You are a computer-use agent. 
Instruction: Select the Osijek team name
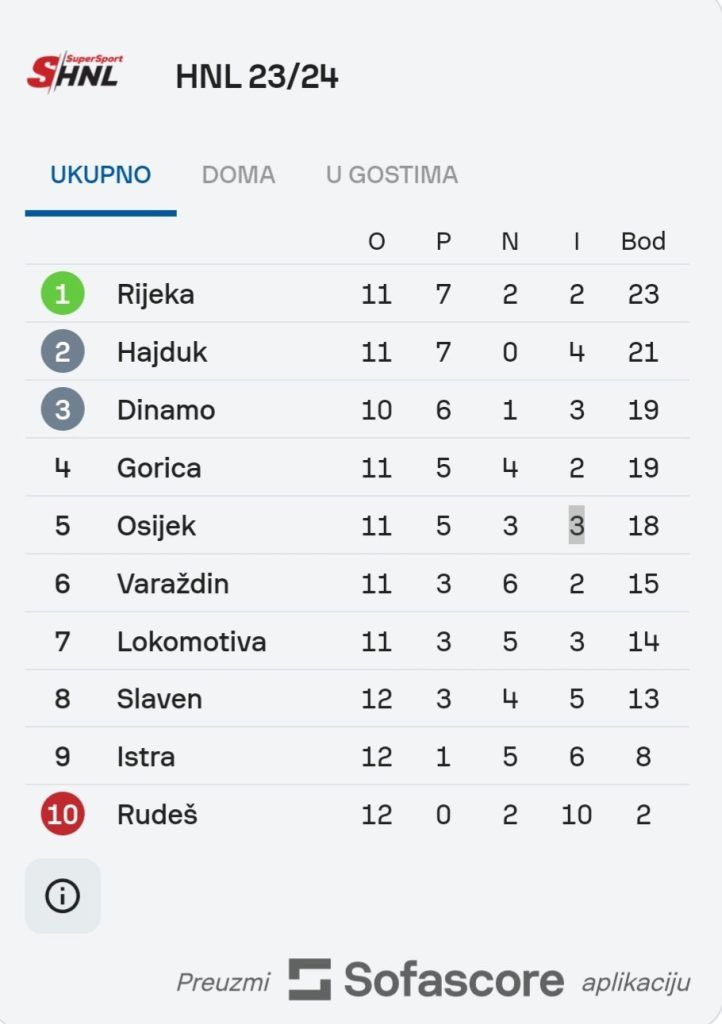(x=156, y=526)
